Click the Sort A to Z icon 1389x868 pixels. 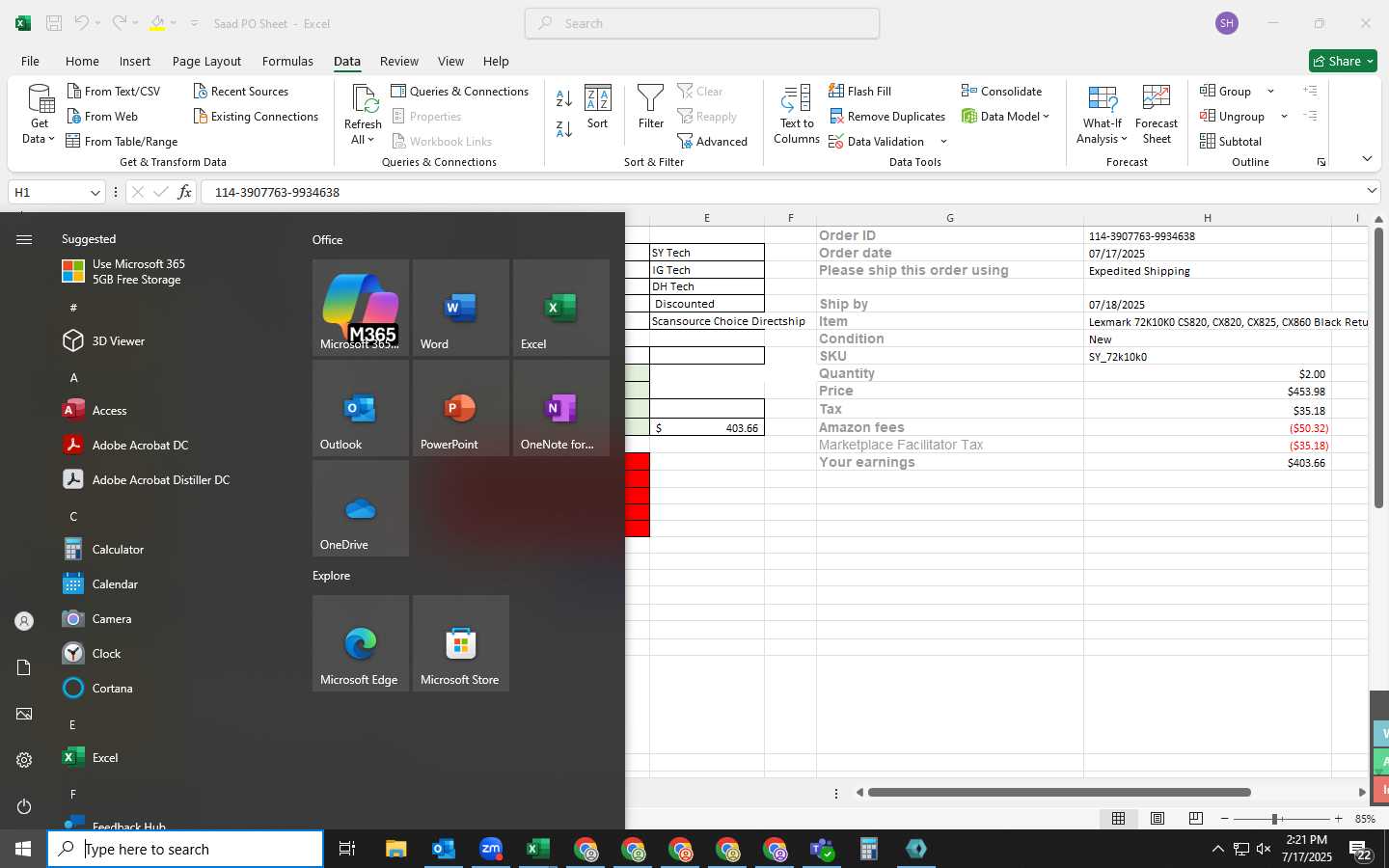[564, 98]
